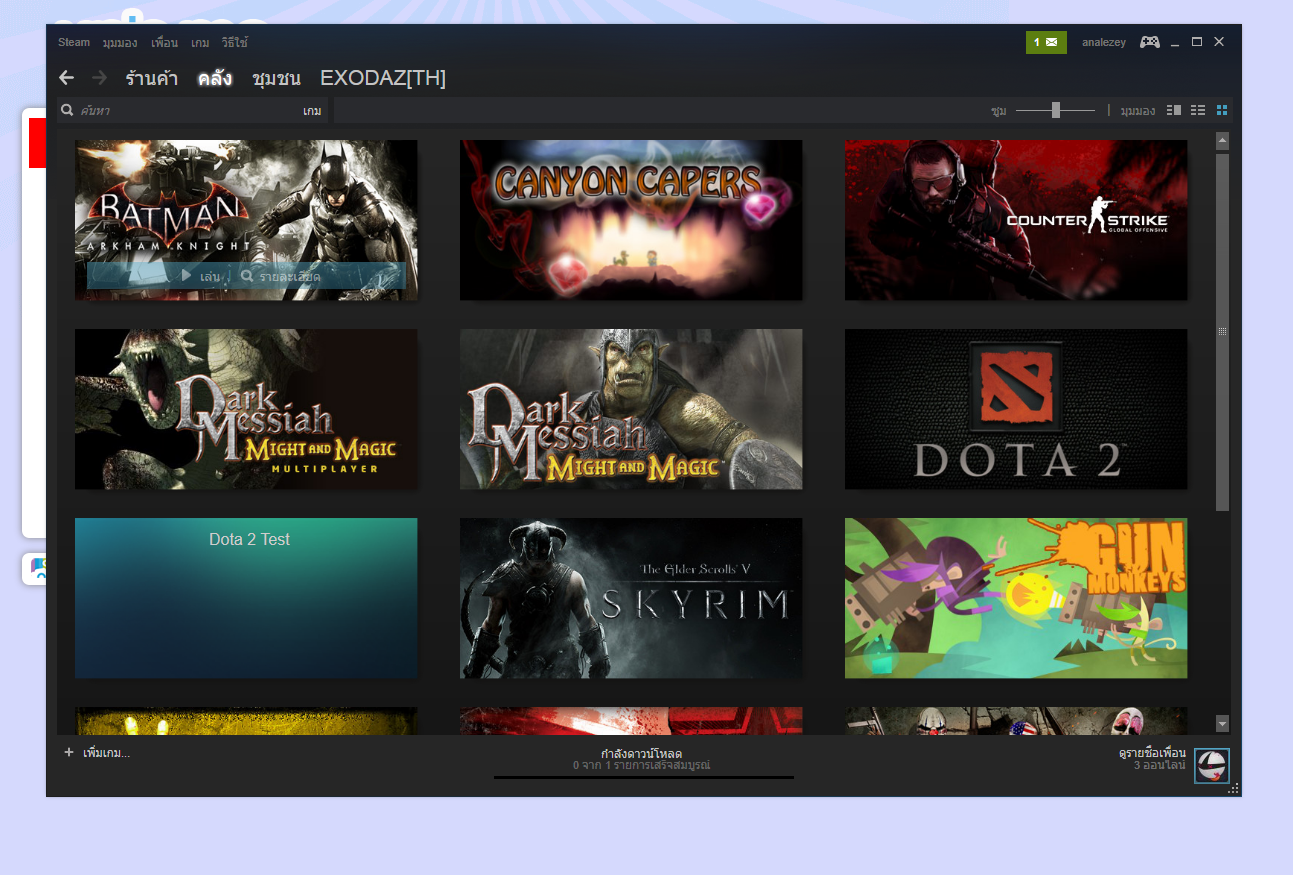Click the magnifier details icon on Batman tile
The image size is (1293, 875).
point(247,275)
